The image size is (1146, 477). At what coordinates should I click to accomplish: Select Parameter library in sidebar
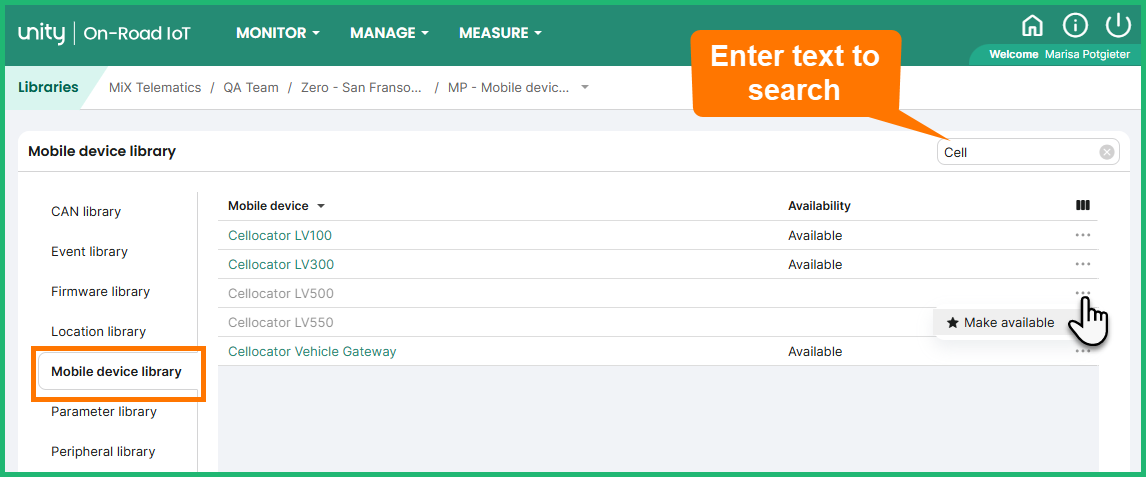[x=104, y=411]
